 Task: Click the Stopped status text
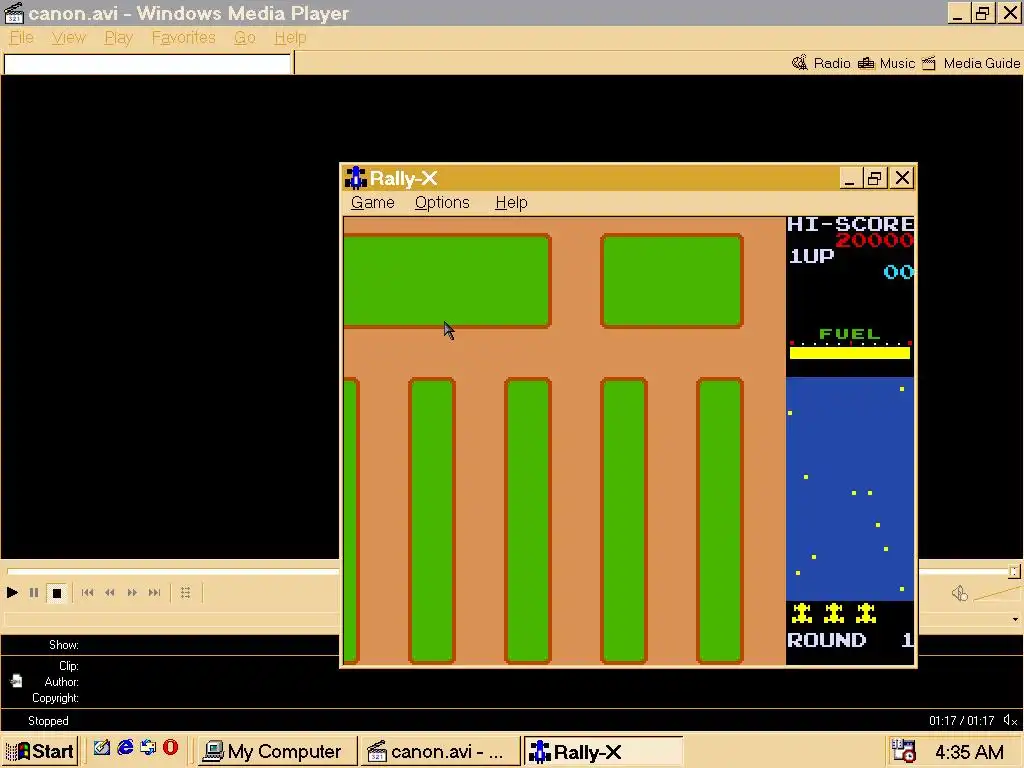48,721
